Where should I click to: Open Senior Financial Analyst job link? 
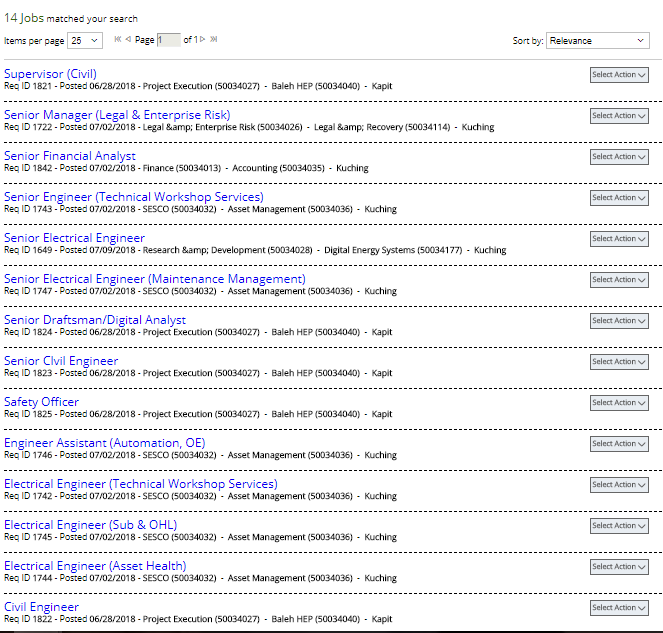pos(70,156)
